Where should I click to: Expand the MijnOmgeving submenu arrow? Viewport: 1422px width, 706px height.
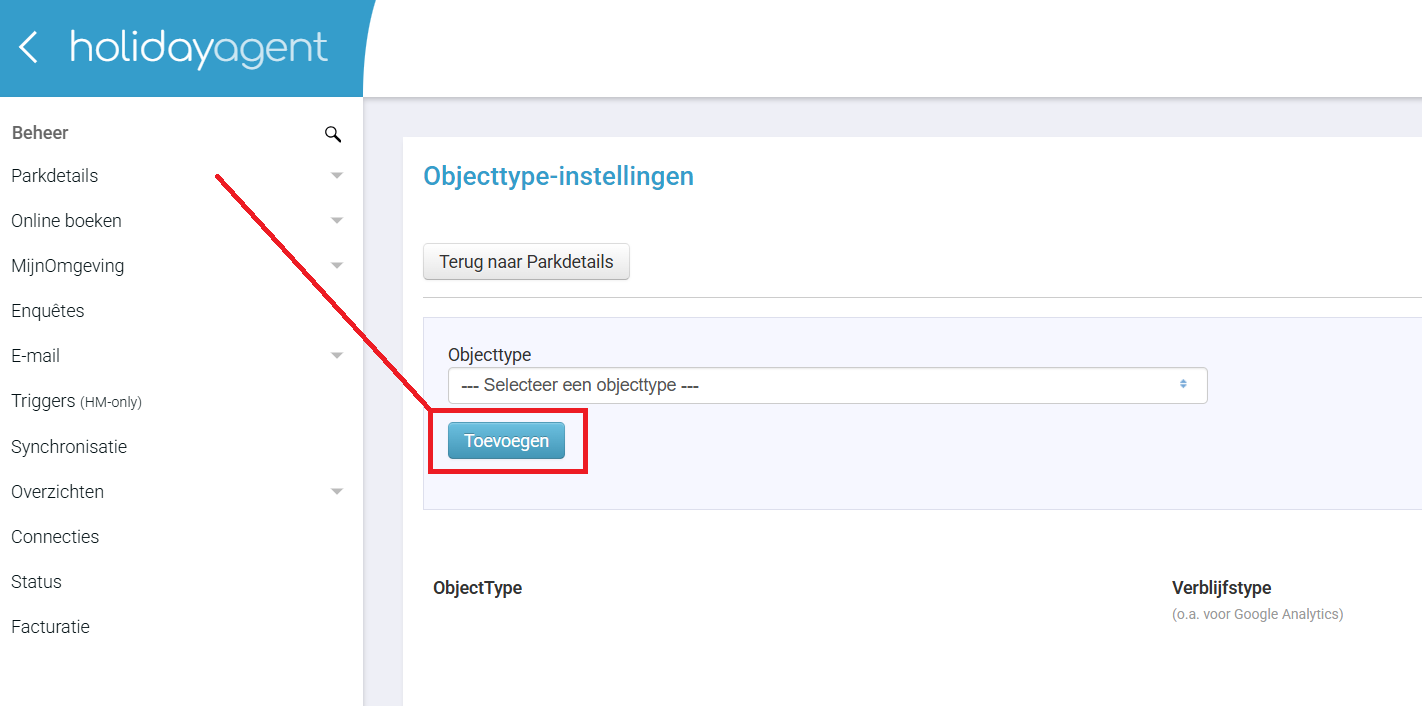[x=337, y=266]
